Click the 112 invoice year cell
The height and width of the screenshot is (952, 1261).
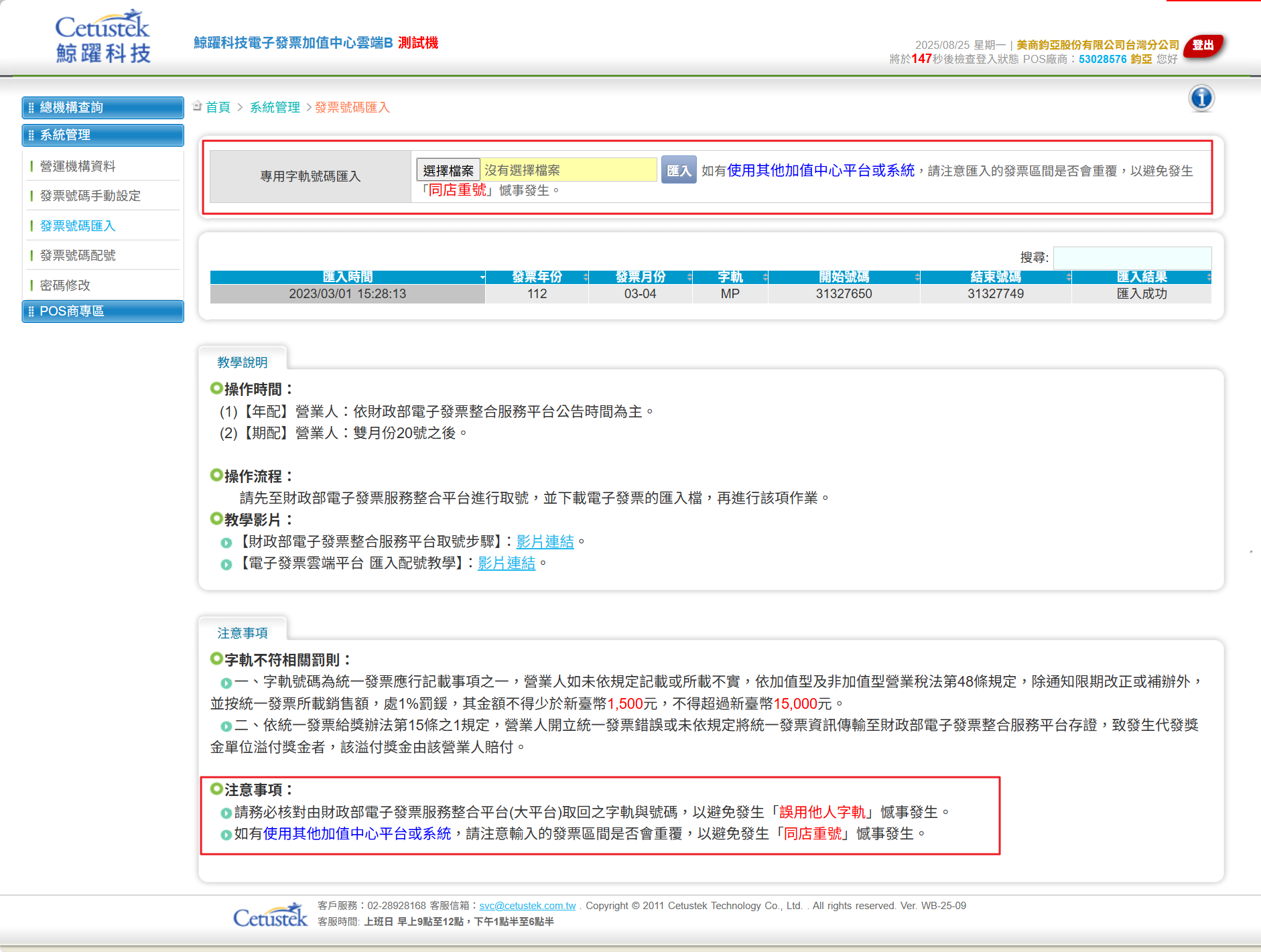(537, 294)
